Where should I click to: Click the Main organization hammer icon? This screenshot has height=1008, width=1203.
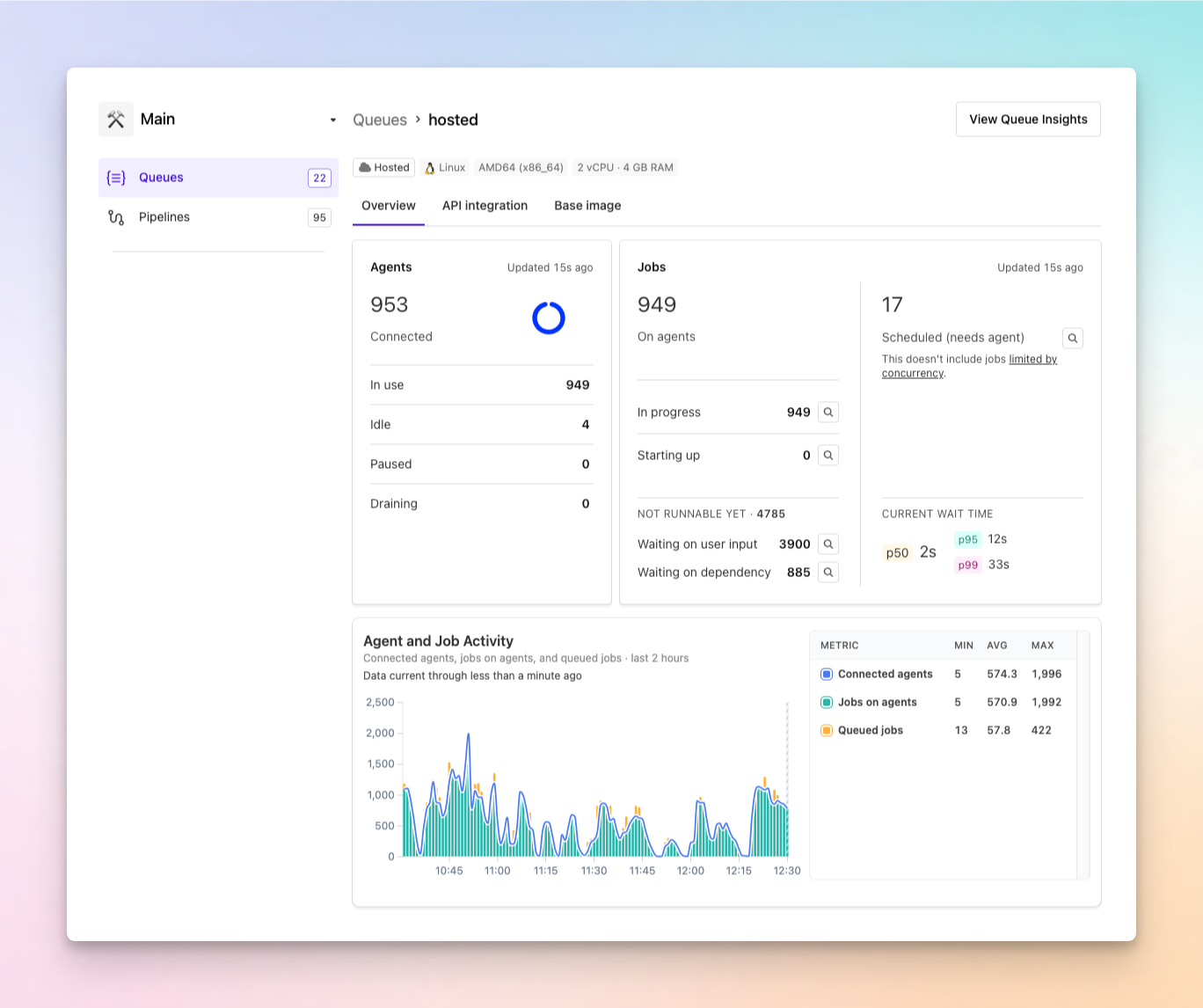tap(116, 119)
